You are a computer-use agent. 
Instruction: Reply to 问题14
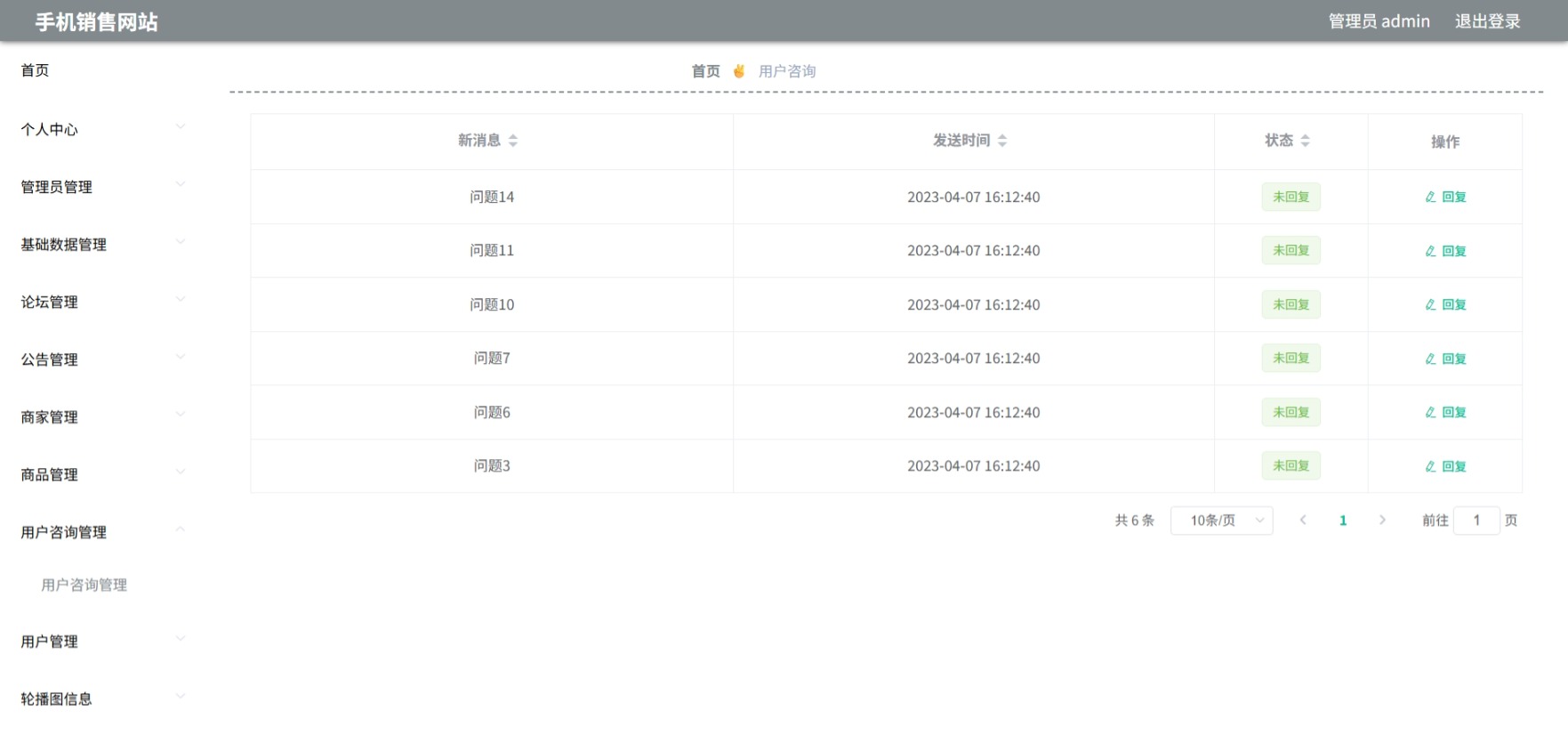tap(1445, 197)
